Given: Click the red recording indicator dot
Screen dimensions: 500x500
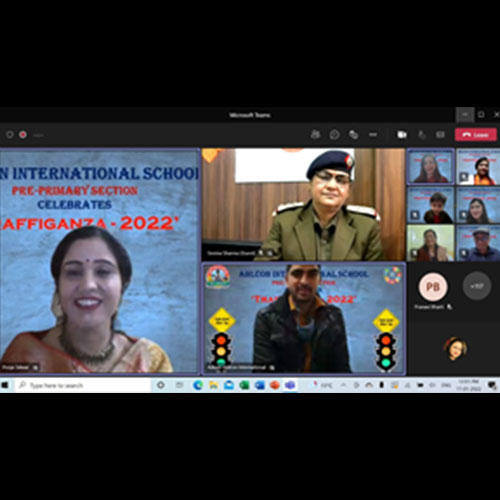Looking at the screenshot, I should [x=23, y=135].
